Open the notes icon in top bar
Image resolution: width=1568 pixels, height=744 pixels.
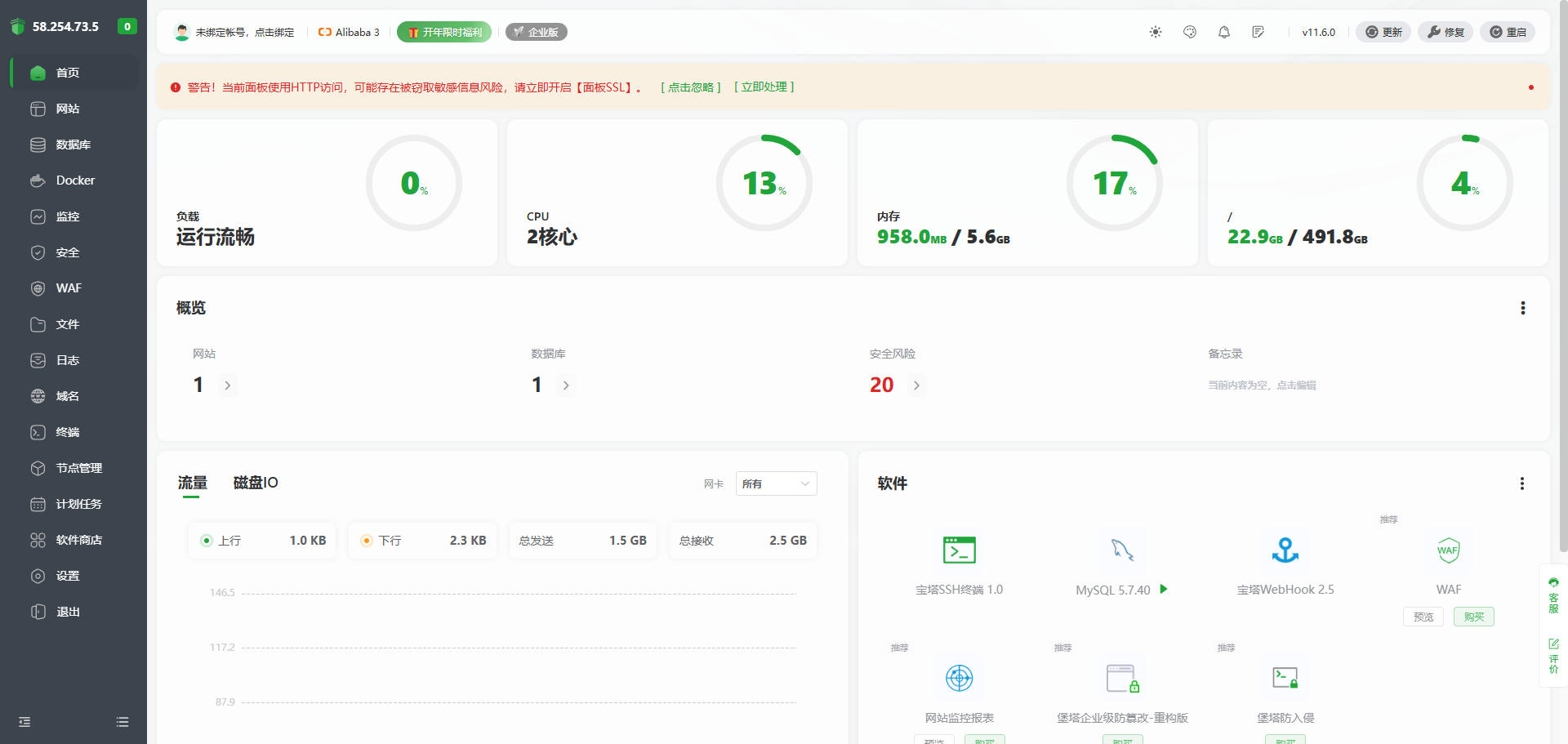1258,32
